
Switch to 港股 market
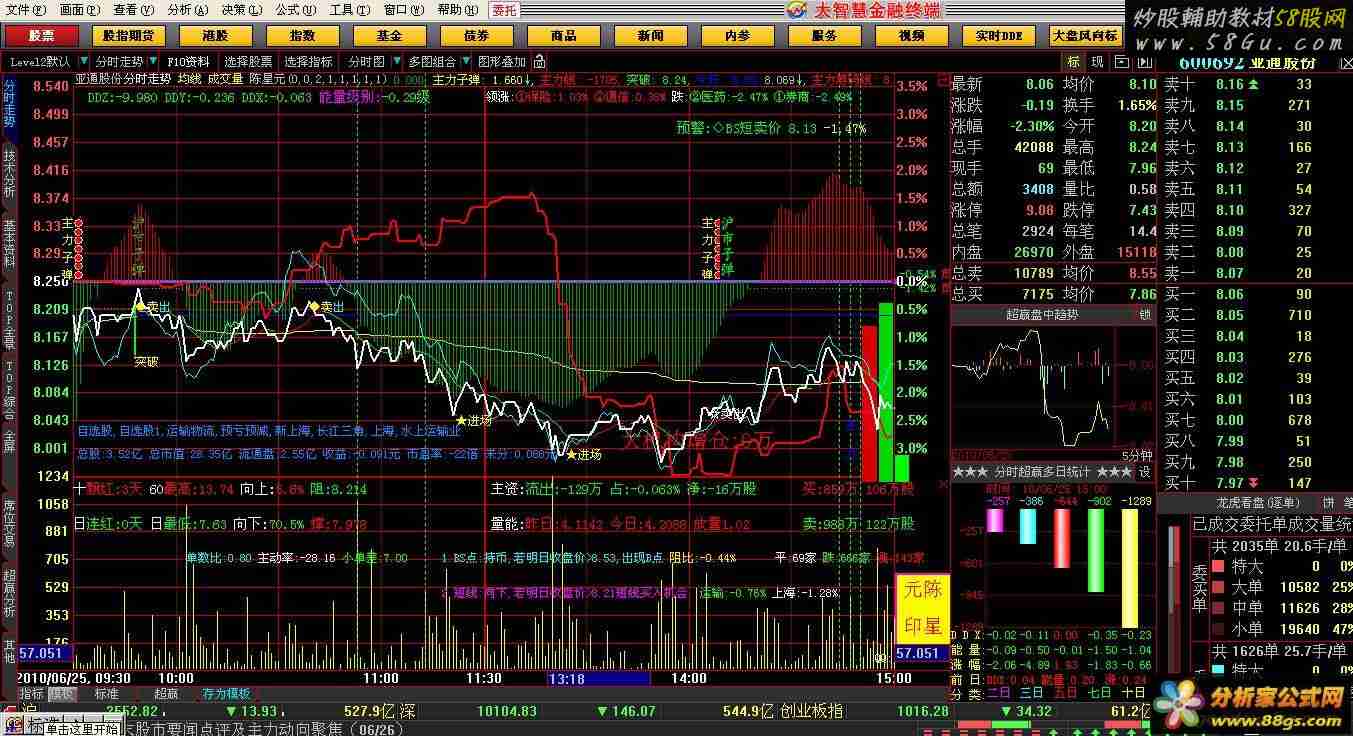(x=215, y=35)
